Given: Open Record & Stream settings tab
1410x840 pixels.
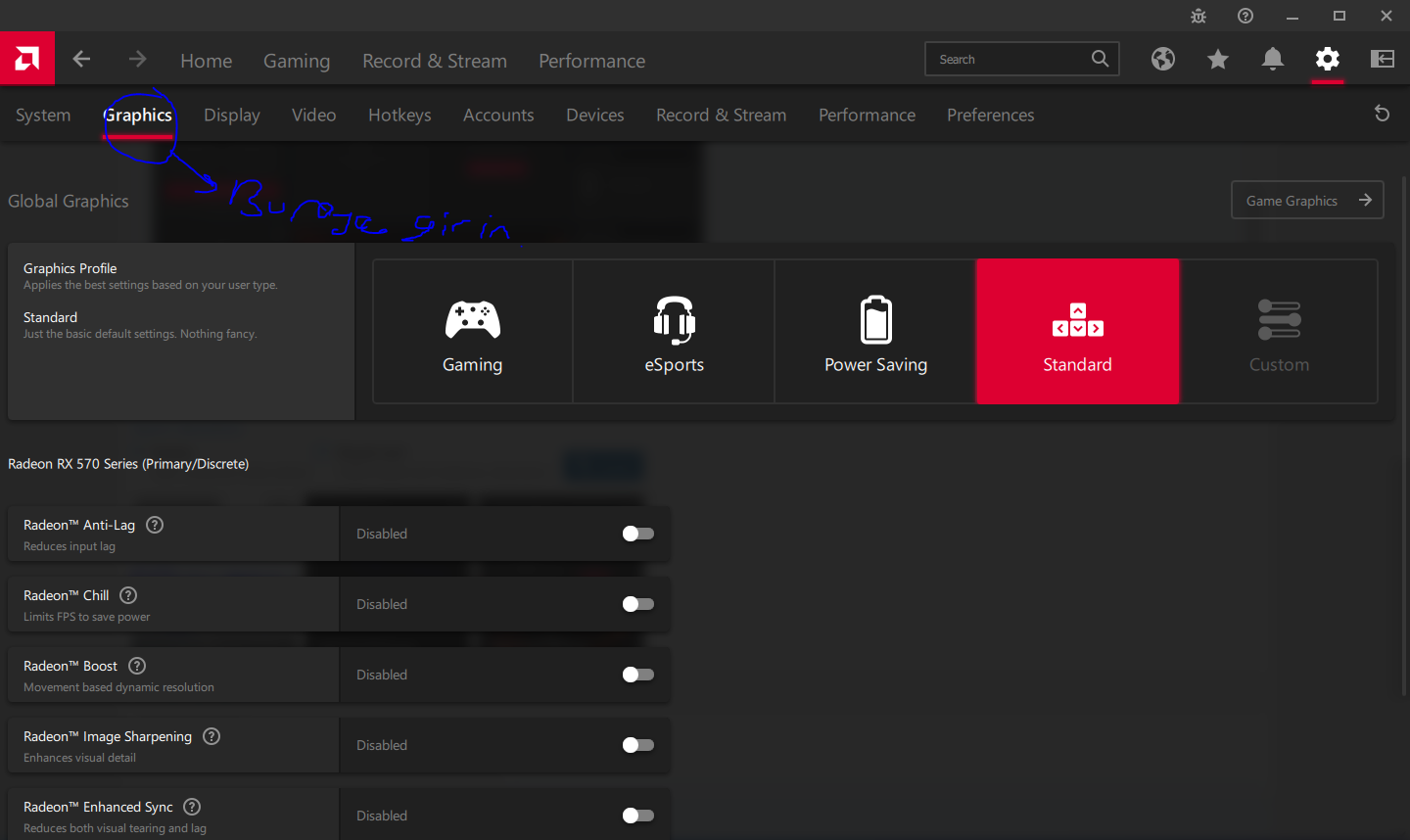Looking at the screenshot, I should [722, 116].
